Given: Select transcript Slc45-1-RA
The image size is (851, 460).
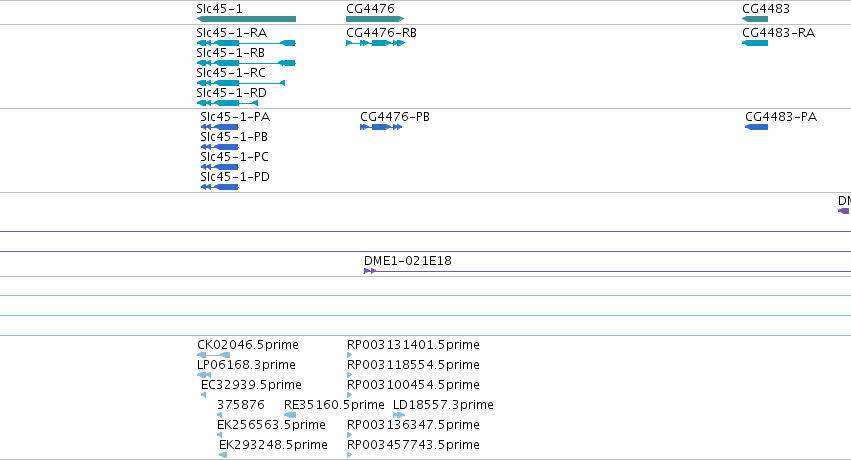Looking at the screenshot, I should point(246,43).
